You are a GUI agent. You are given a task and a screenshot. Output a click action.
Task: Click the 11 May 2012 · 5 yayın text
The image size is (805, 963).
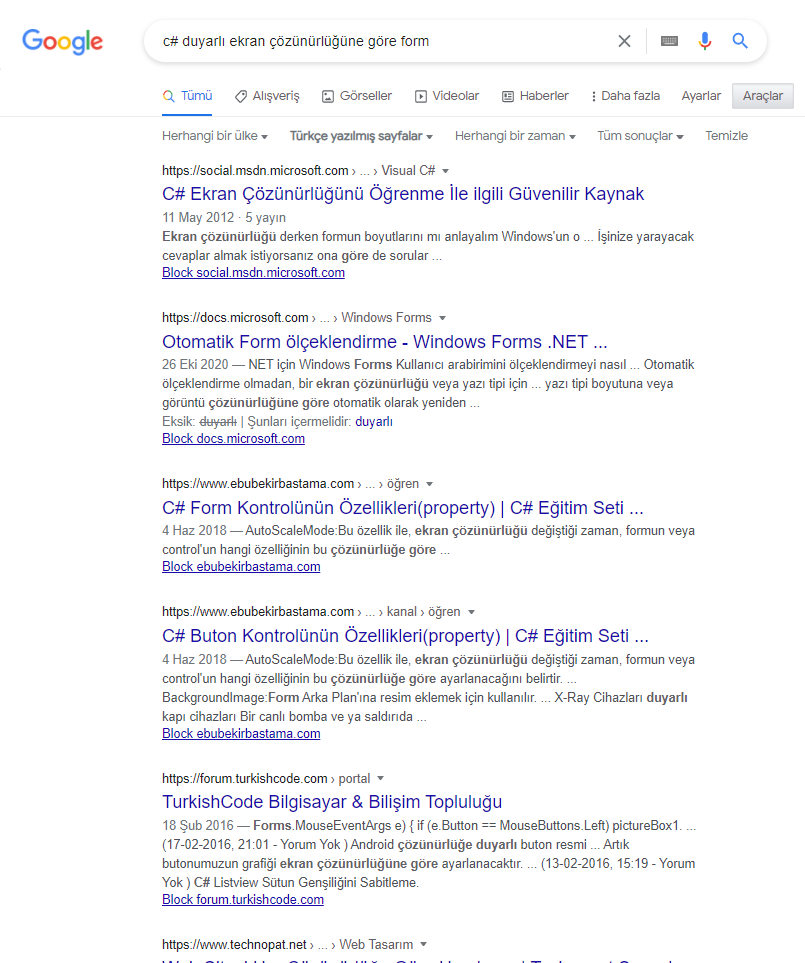(224, 218)
